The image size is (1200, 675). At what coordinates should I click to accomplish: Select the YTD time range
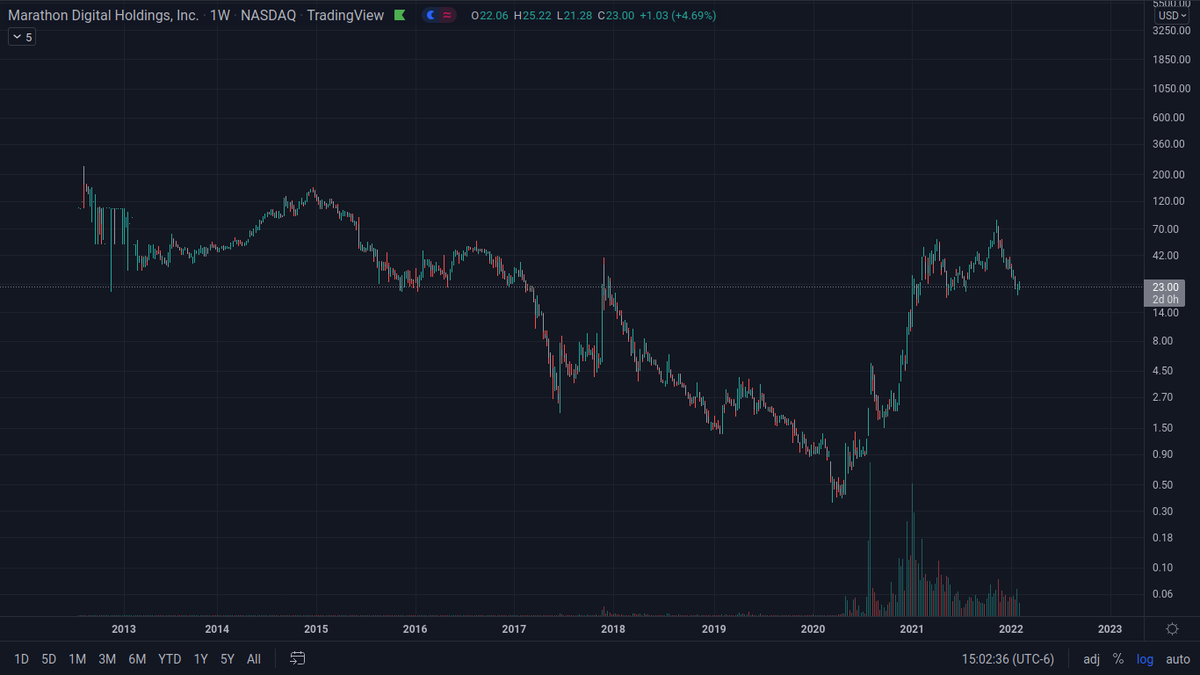[170, 659]
